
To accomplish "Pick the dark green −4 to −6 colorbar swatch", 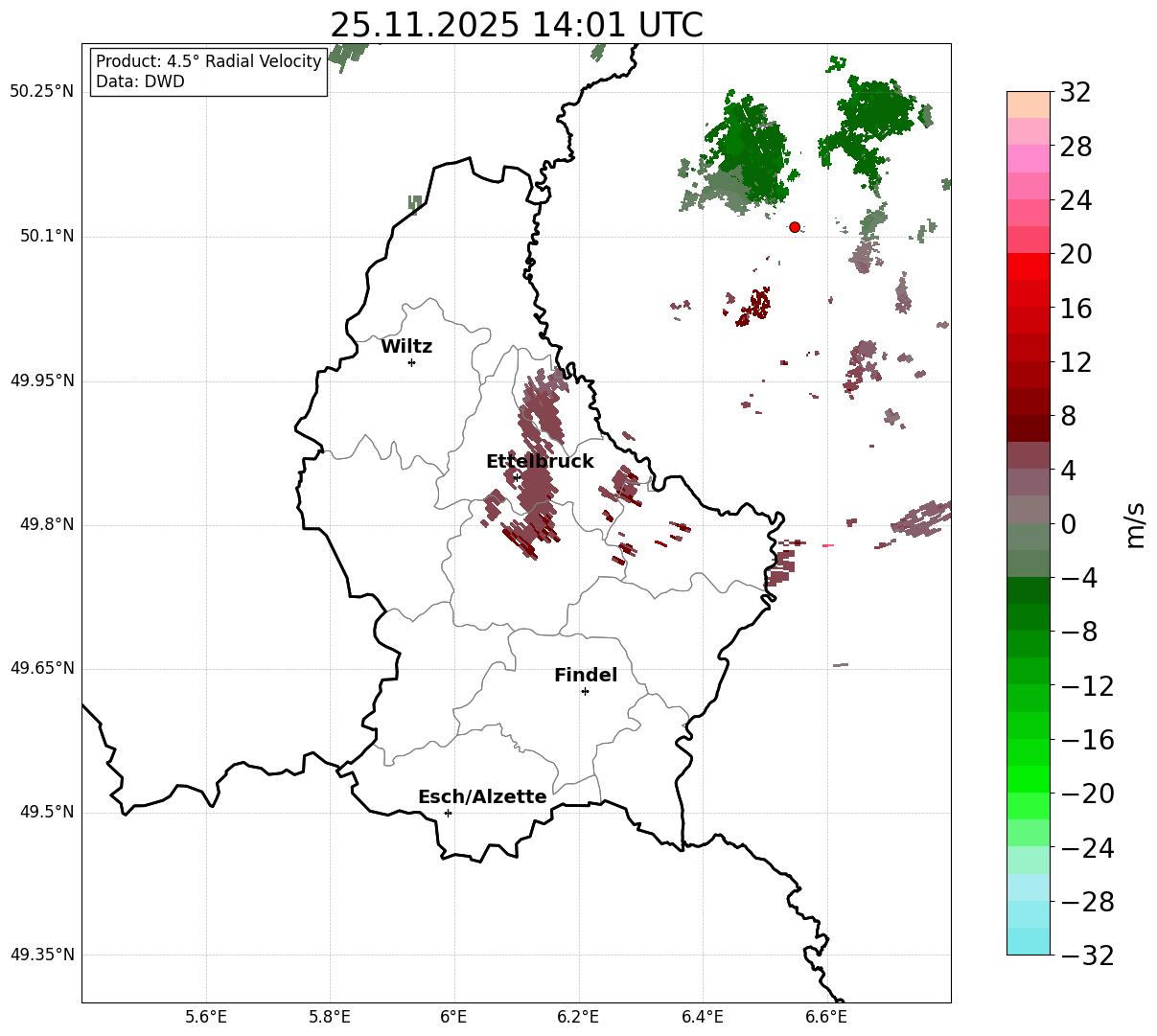I will click(x=1029, y=590).
